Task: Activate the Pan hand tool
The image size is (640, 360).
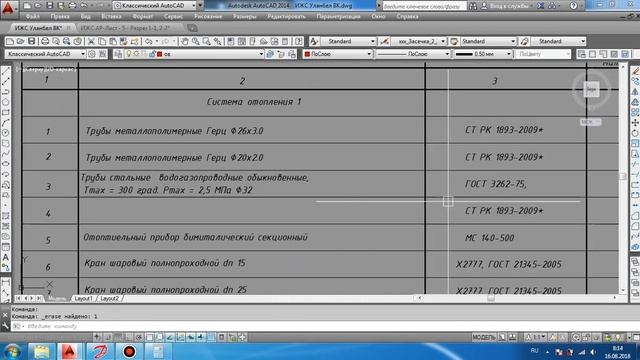Action: [x=185, y=41]
